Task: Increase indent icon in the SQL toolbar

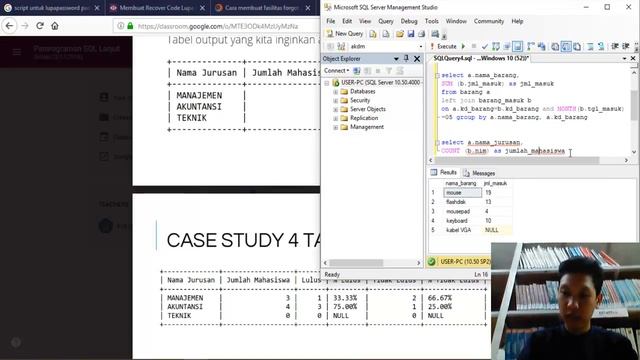Action: 625,47
